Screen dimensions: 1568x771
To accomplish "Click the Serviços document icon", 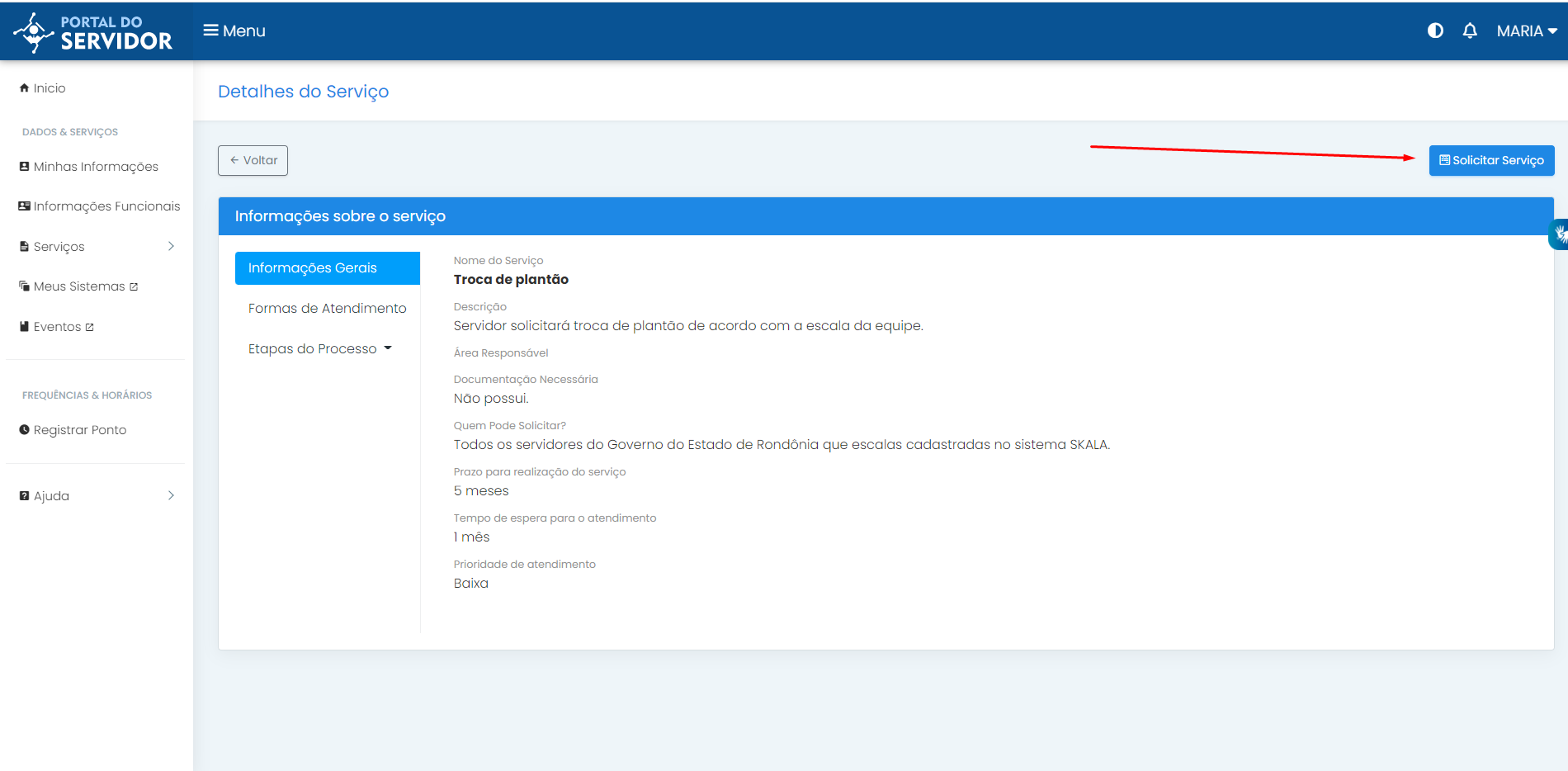I will pos(24,246).
